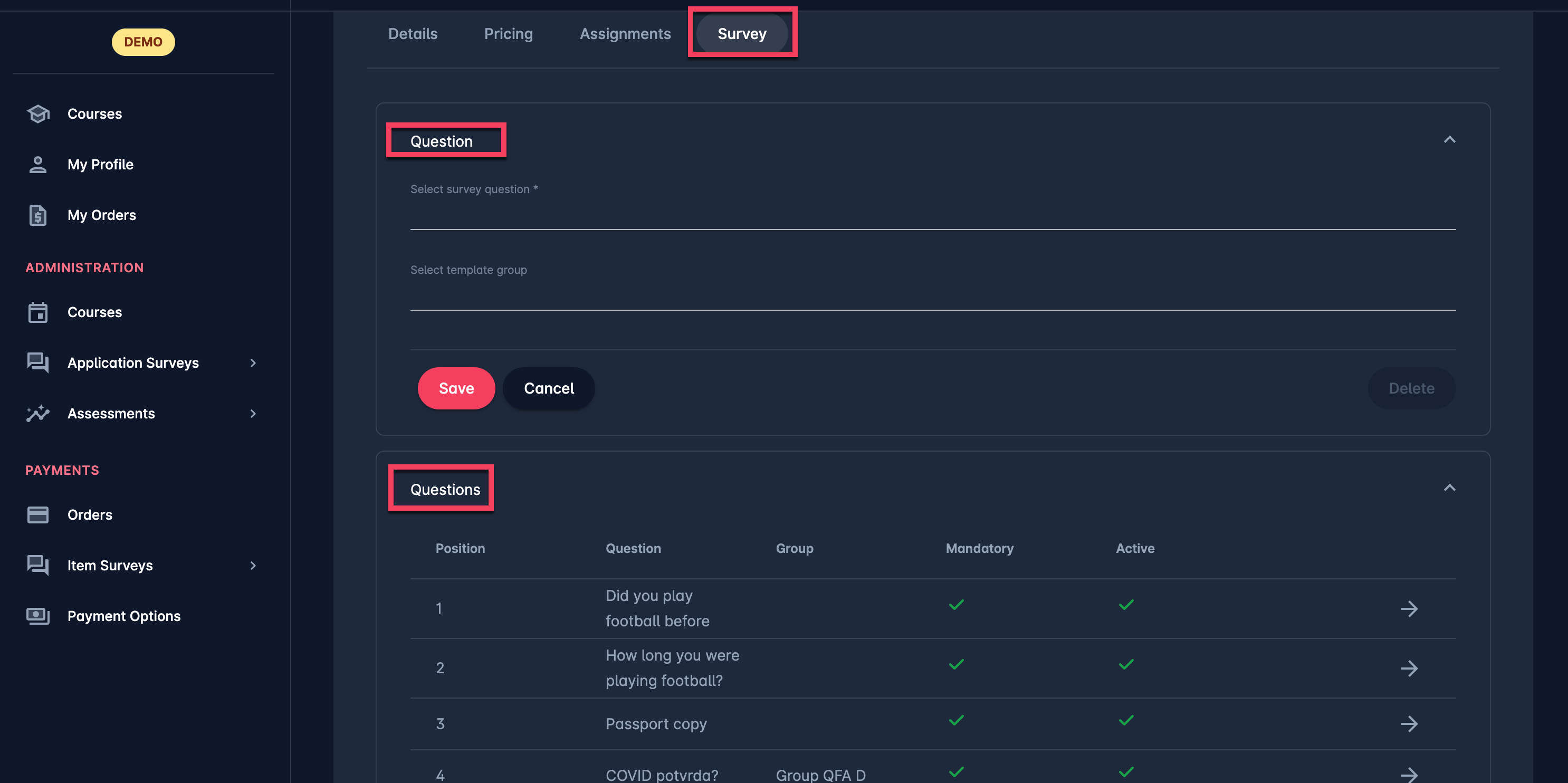
Task: Click the My Profile person icon
Action: pos(38,165)
